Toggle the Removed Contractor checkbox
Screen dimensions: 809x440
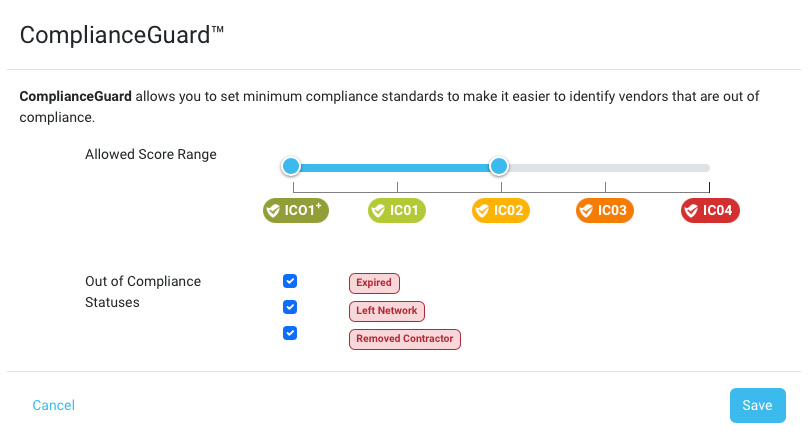coord(290,333)
